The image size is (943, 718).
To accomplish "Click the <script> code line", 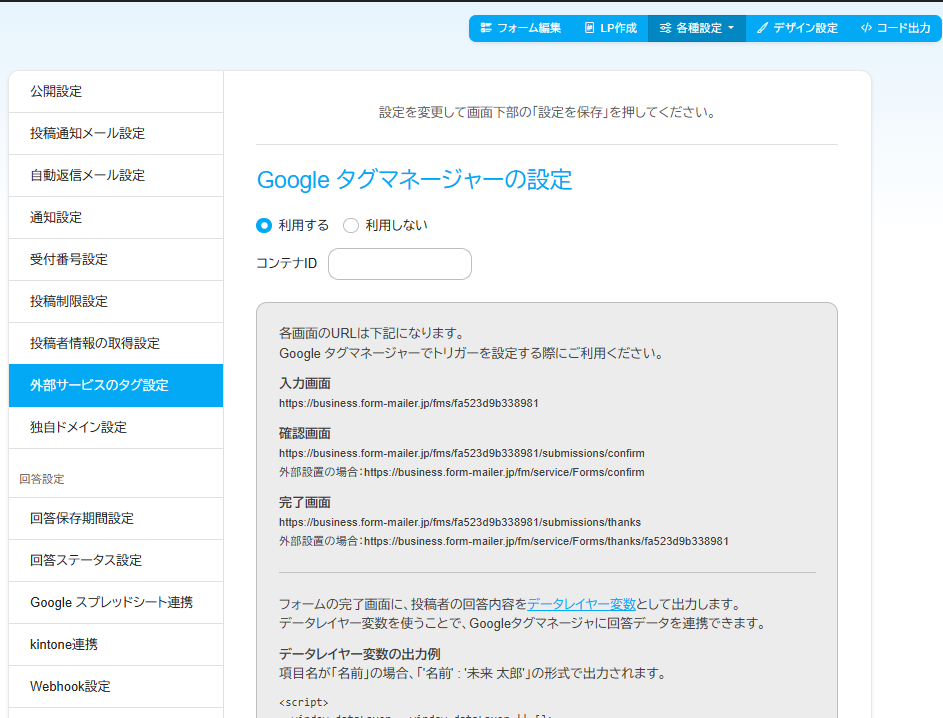I will 304,702.
